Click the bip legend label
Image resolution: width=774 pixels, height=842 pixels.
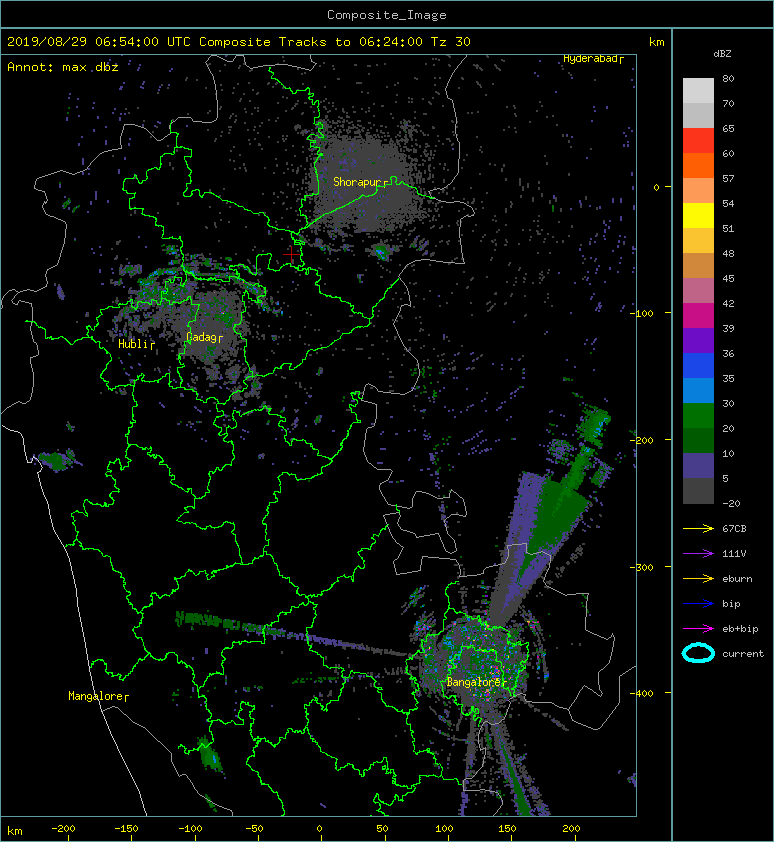click(731, 604)
